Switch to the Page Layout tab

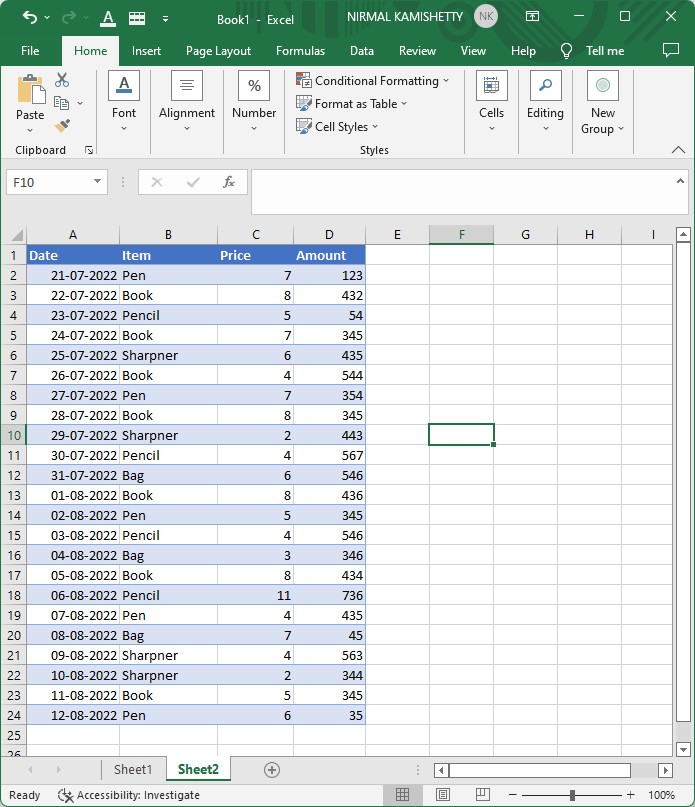pyautogui.click(x=218, y=51)
